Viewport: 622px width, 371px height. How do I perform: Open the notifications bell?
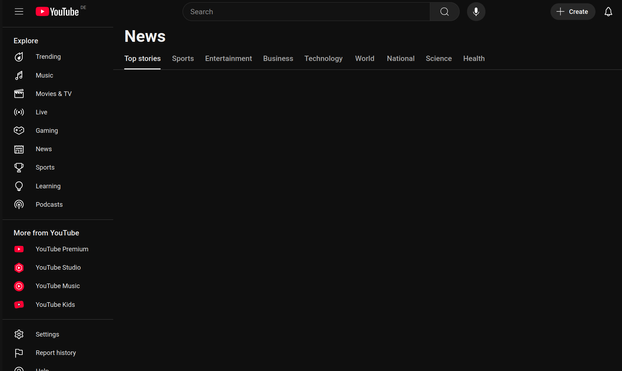[x=608, y=12]
